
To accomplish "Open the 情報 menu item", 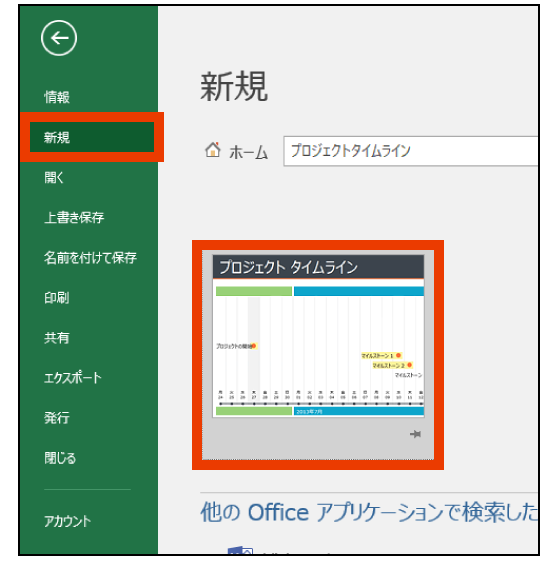I will click(57, 97).
